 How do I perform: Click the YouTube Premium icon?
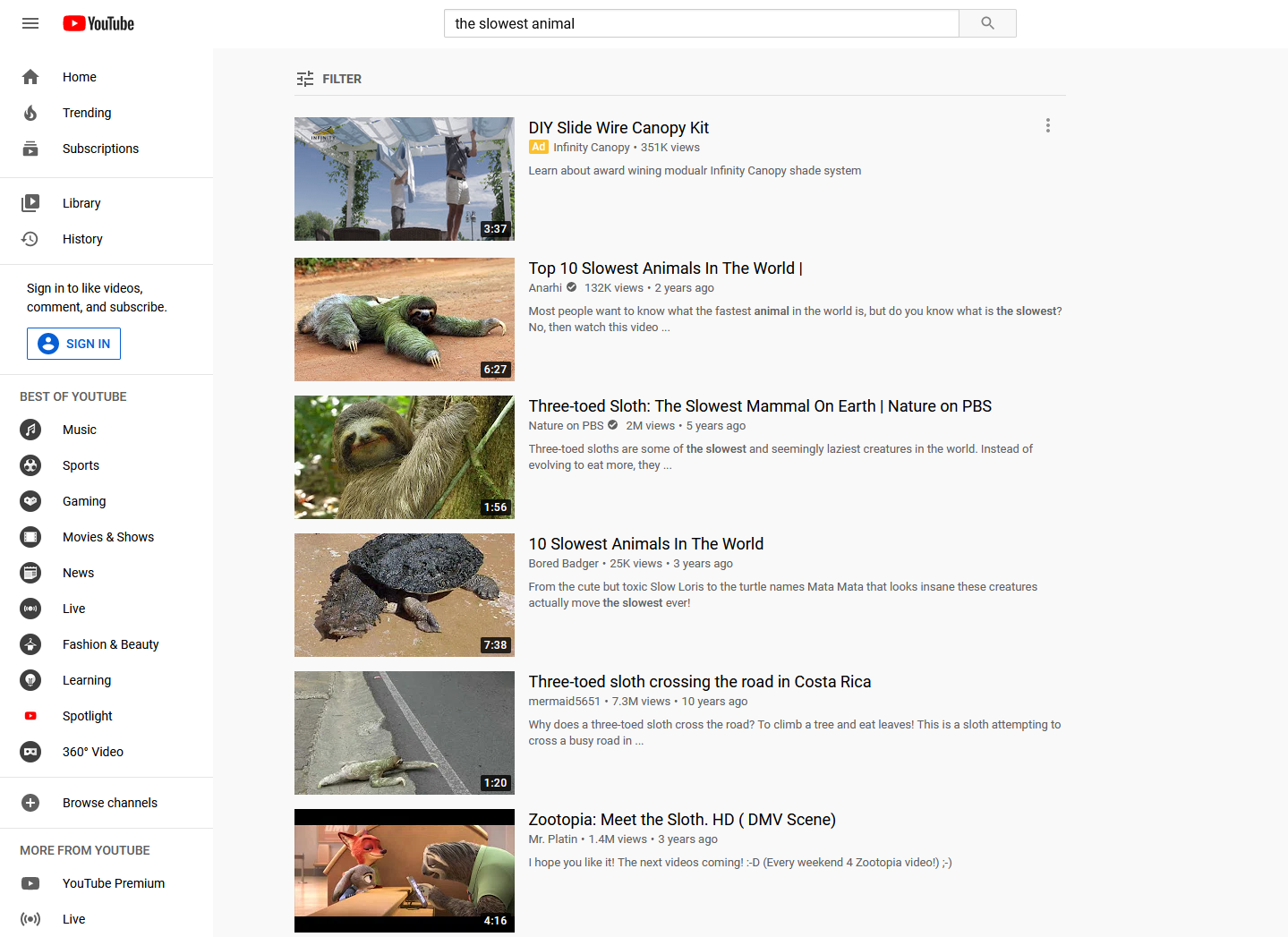tap(30, 883)
